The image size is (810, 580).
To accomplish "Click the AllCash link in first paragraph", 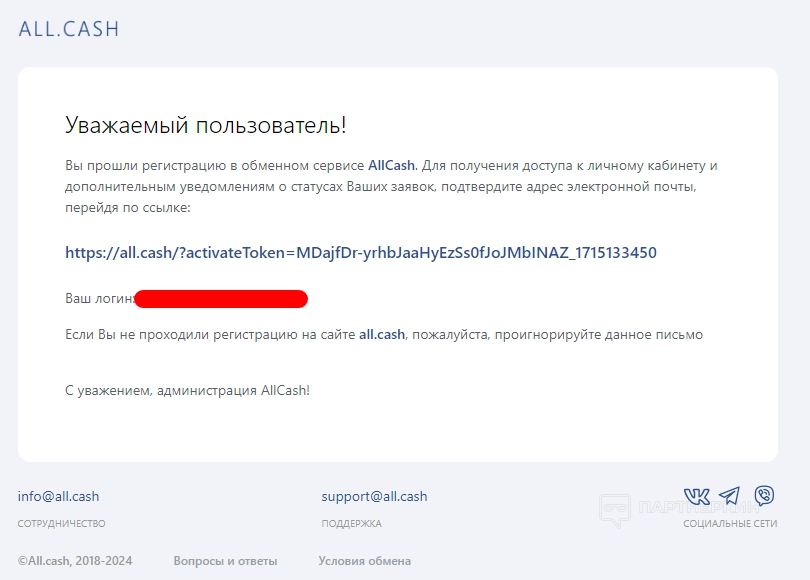I will [x=391, y=165].
